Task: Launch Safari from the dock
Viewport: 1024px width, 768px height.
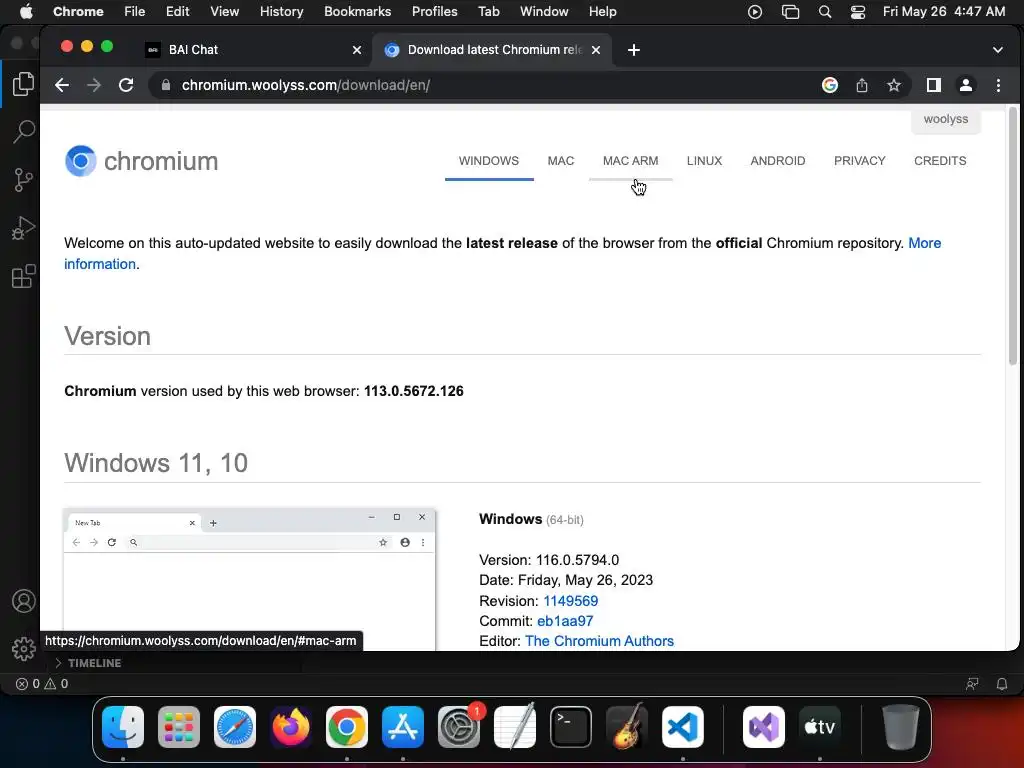Action: (x=235, y=727)
